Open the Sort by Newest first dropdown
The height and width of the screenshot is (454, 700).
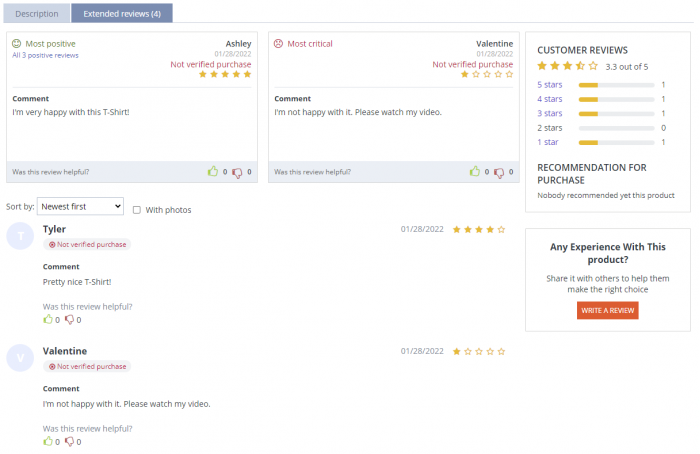[x=80, y=206]
